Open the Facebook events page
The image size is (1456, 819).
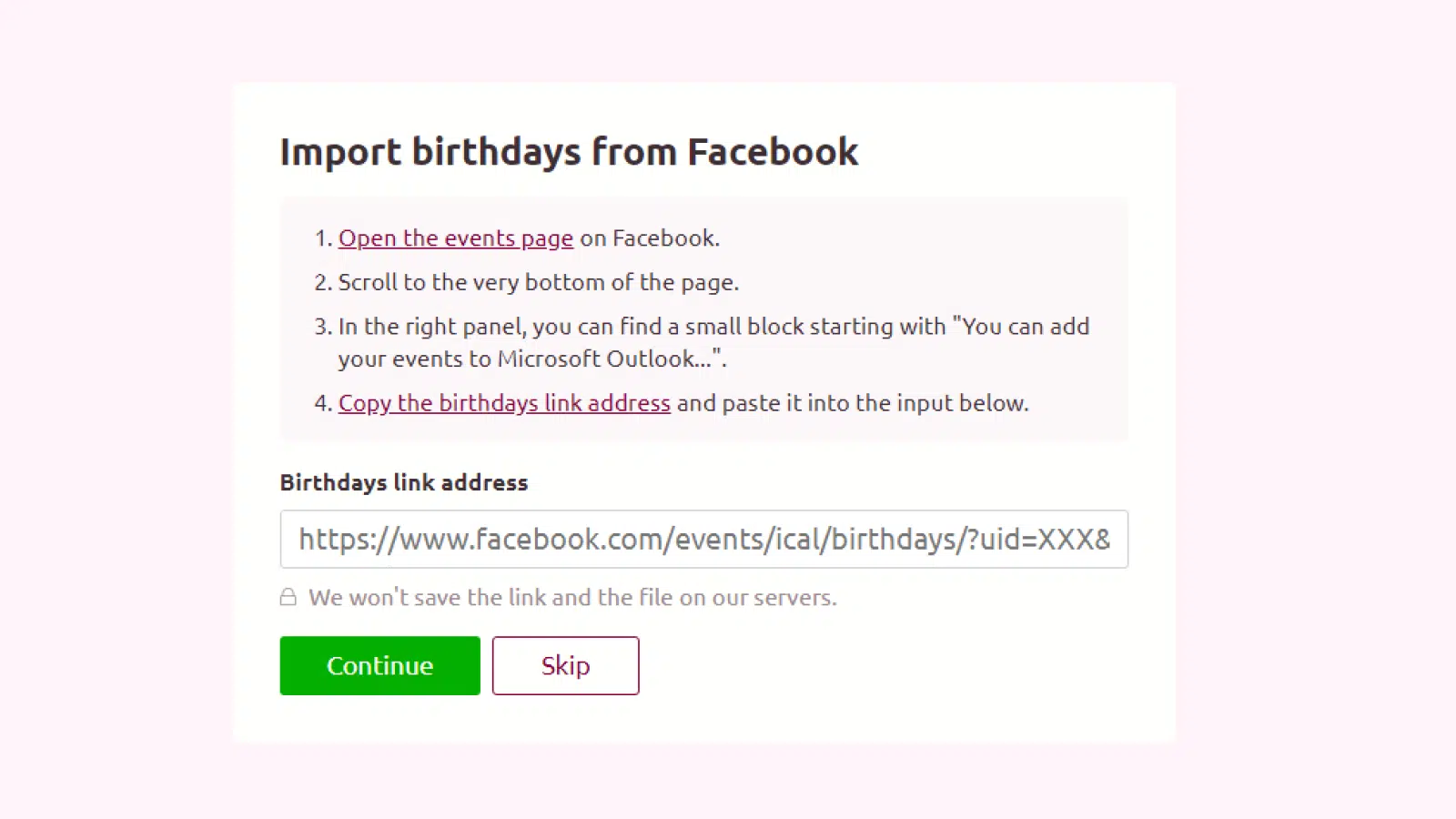[x=455, y=238]
